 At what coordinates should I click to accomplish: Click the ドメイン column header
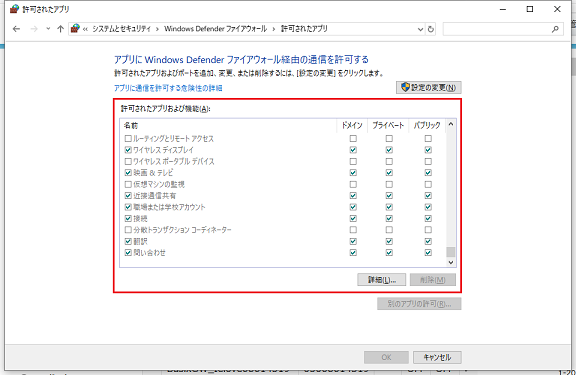pyautogui.click(x=352, y=126)
